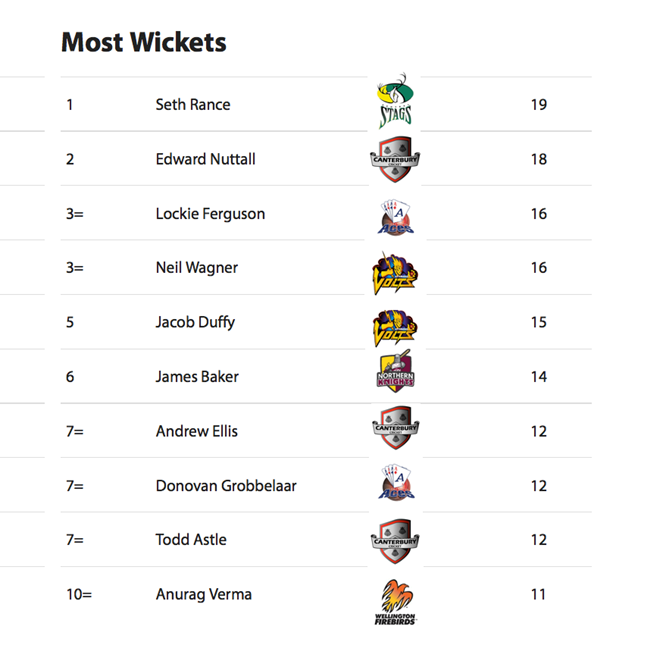Open the Jacob Duffy name link
663x667 pixels.
[195, 322]
